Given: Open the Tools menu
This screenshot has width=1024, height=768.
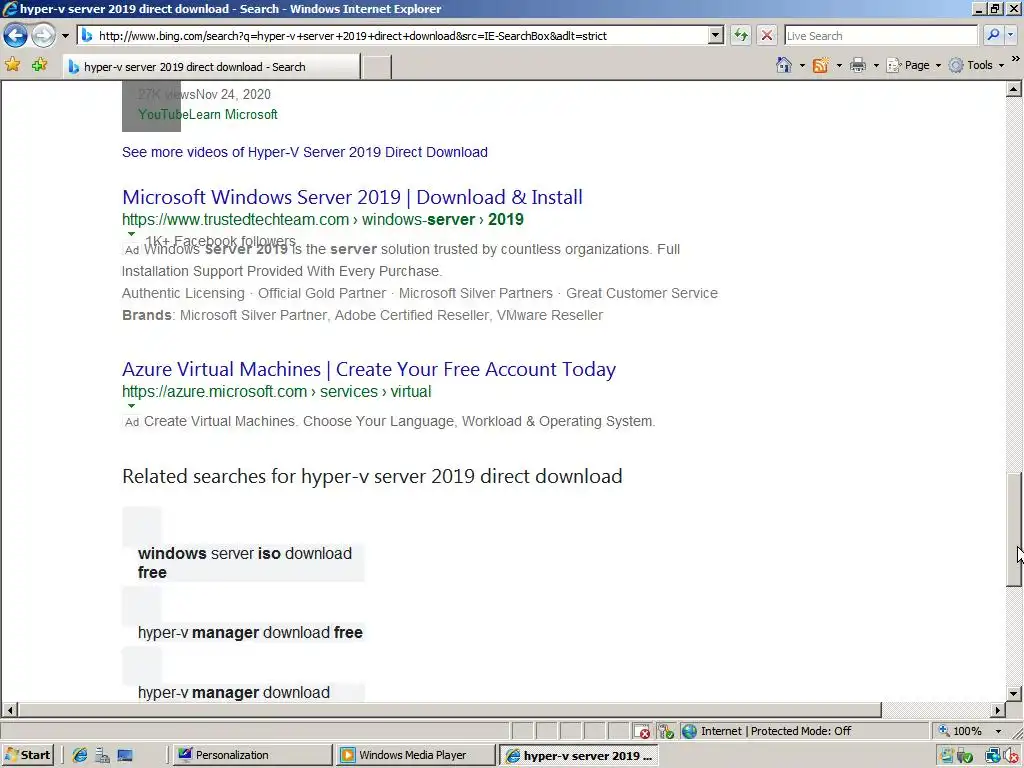Looking at the screenshot, I should pyautogui.click(x=977, y=65).
